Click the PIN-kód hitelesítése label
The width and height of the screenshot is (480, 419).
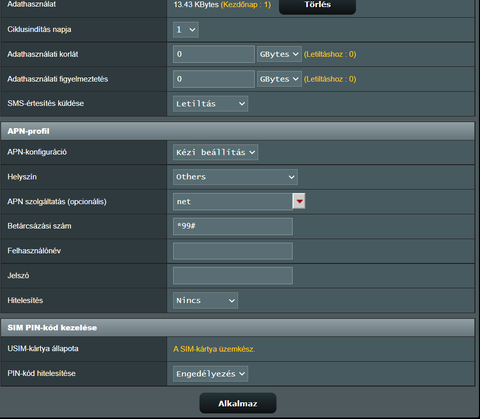click(x=41, y=373)
